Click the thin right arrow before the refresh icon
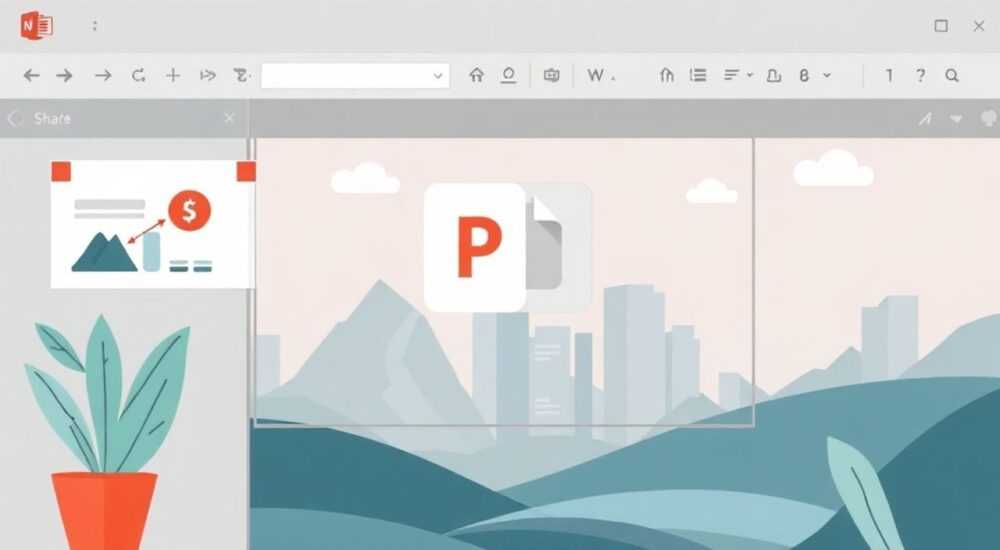Image resolution: width=1000 pixels, height=550 pixels. point(103,76)
